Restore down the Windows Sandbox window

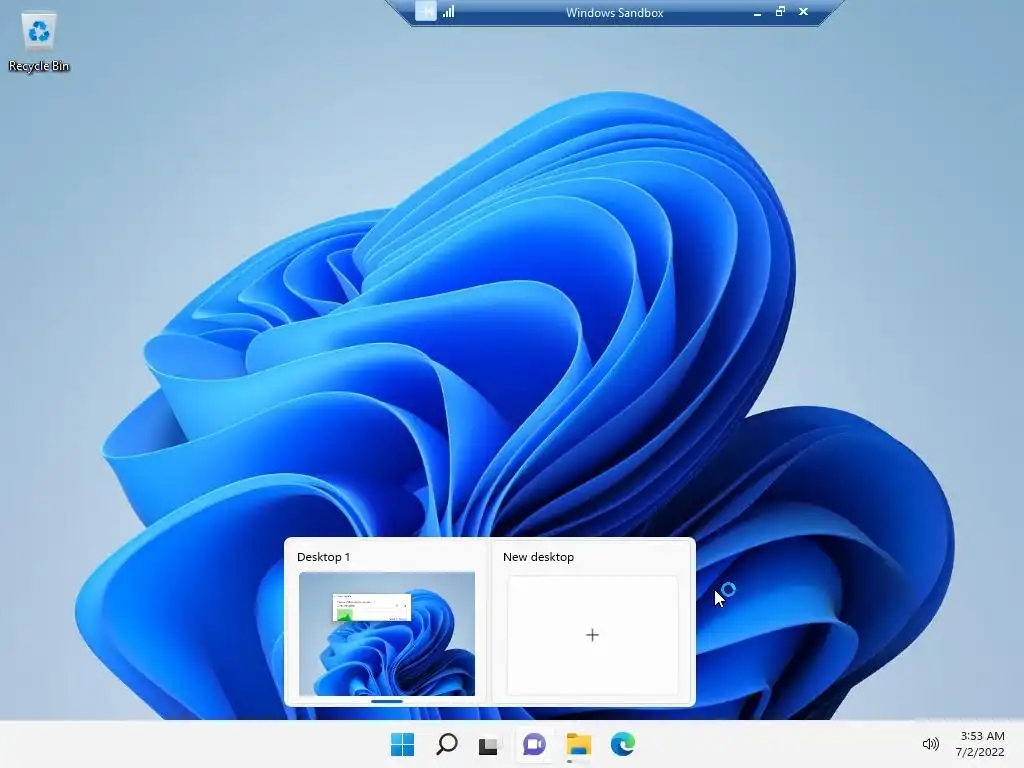click(780, 12)
